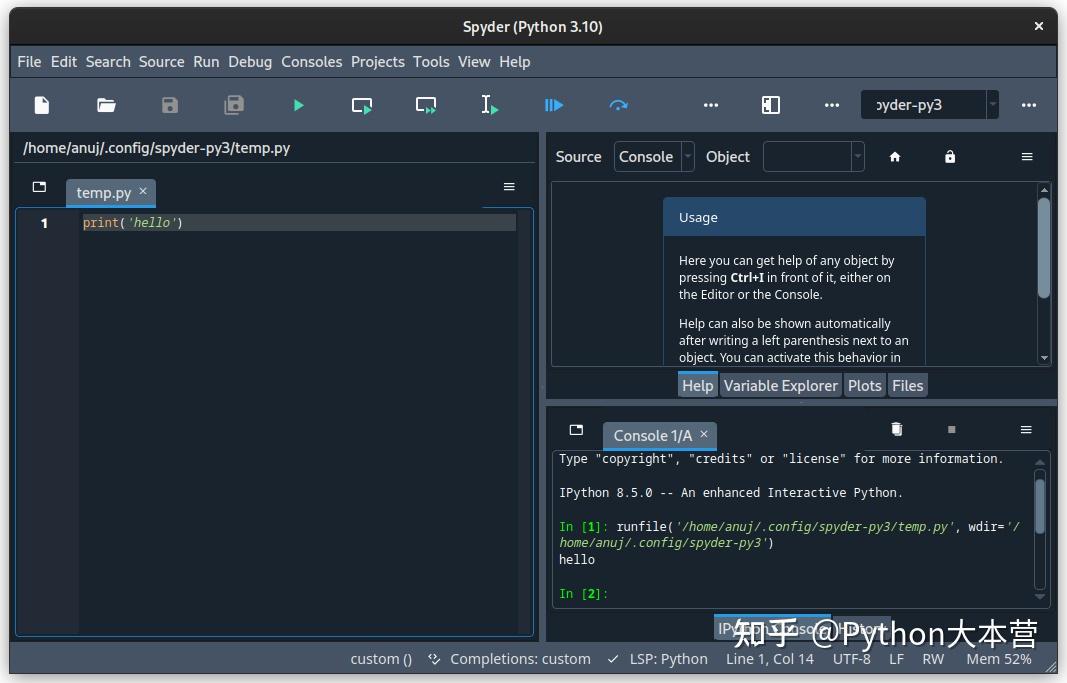Start debugging the current file

[x=553, y=105]
